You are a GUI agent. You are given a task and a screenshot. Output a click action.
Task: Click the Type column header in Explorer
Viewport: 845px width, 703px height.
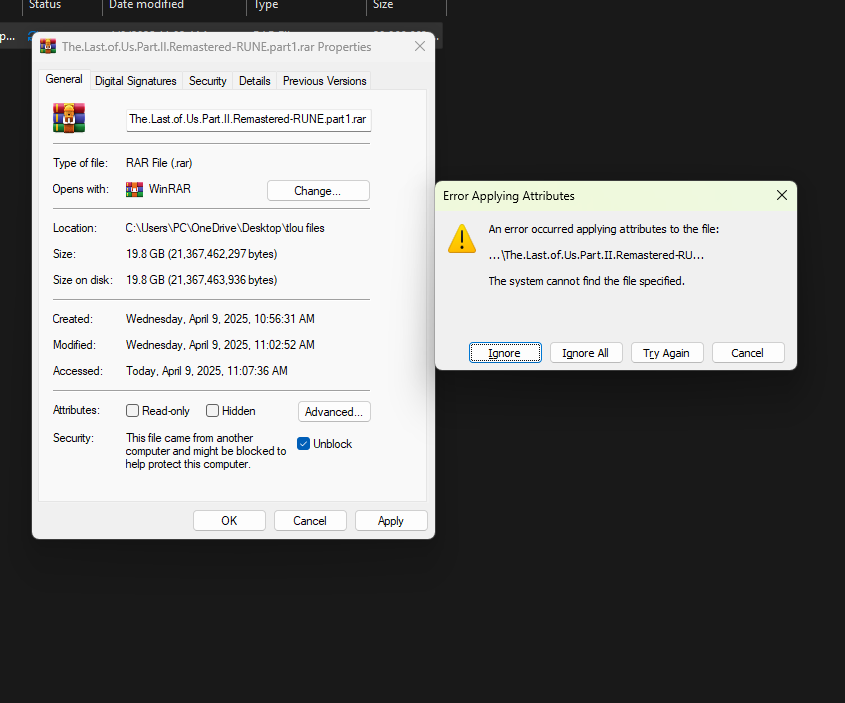306,5
